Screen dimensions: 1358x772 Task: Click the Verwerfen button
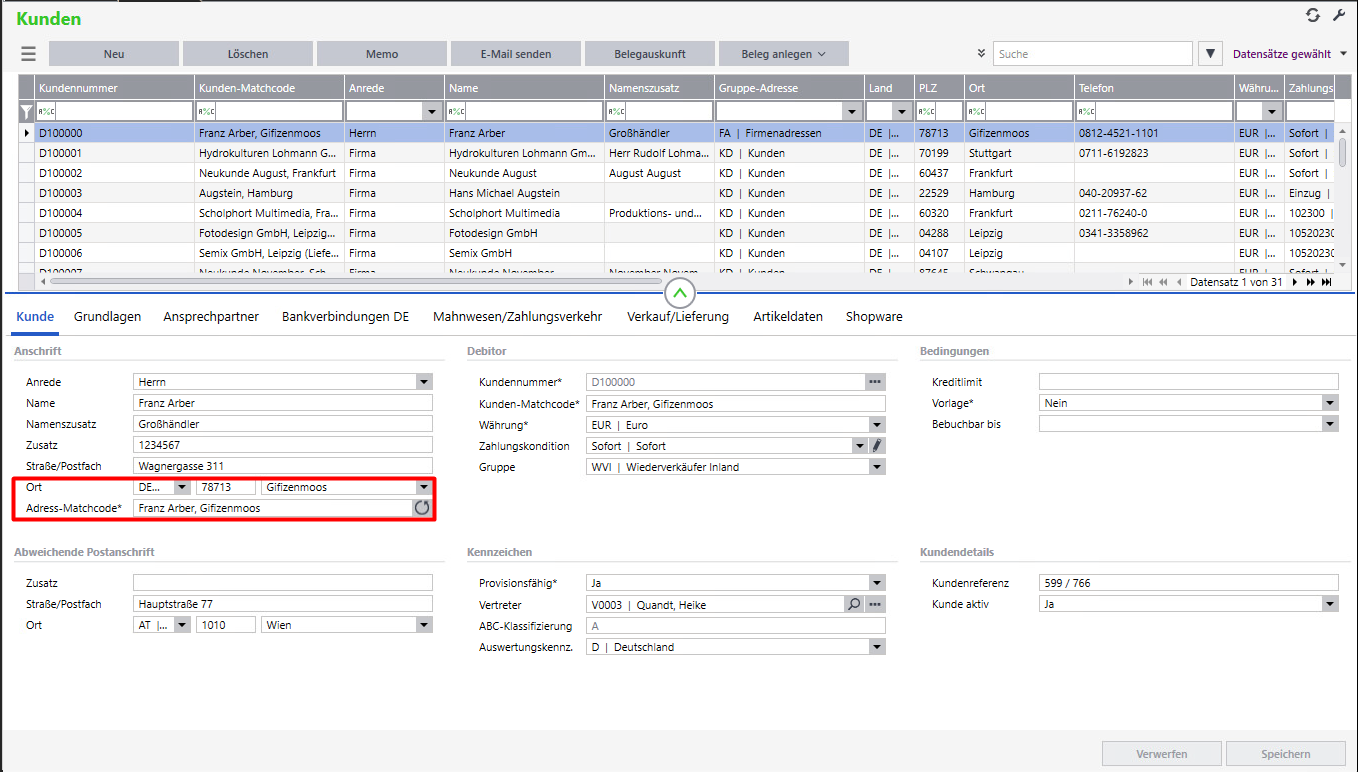(1161, 754)
